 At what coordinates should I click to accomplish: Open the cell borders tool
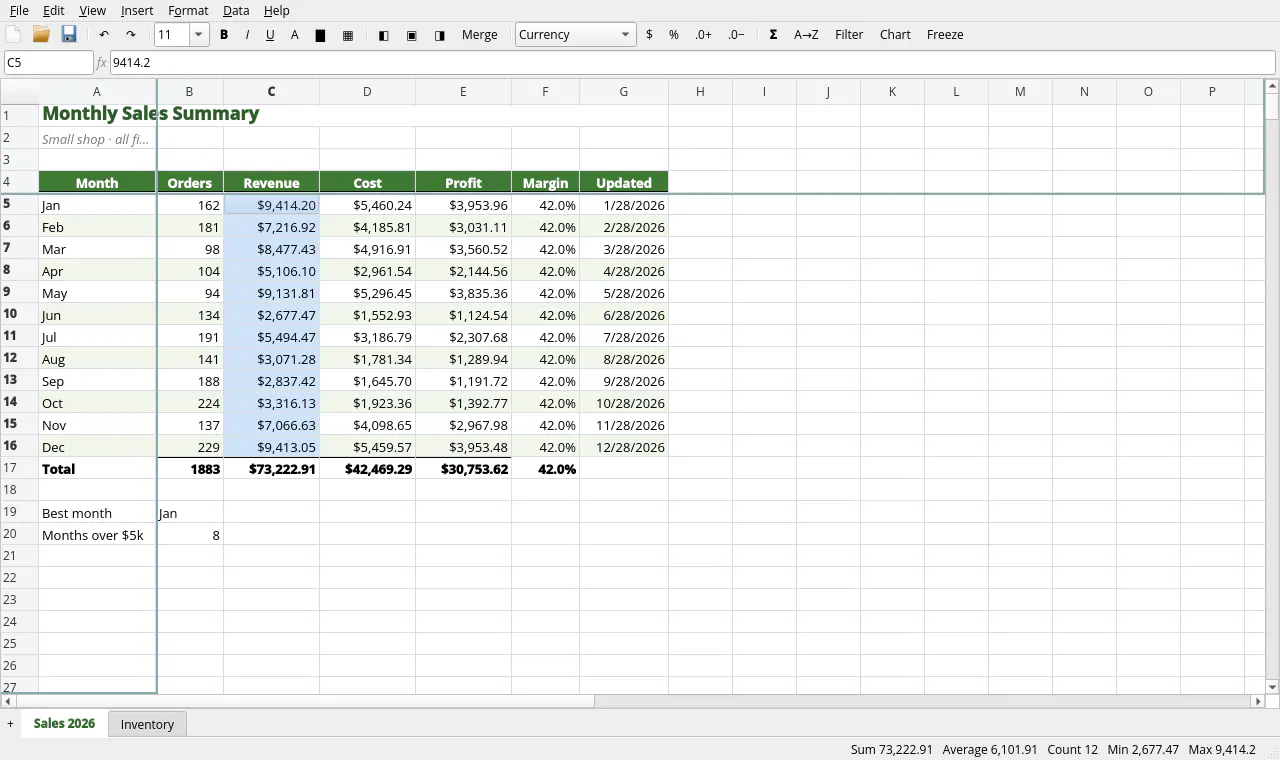(348, 35)
